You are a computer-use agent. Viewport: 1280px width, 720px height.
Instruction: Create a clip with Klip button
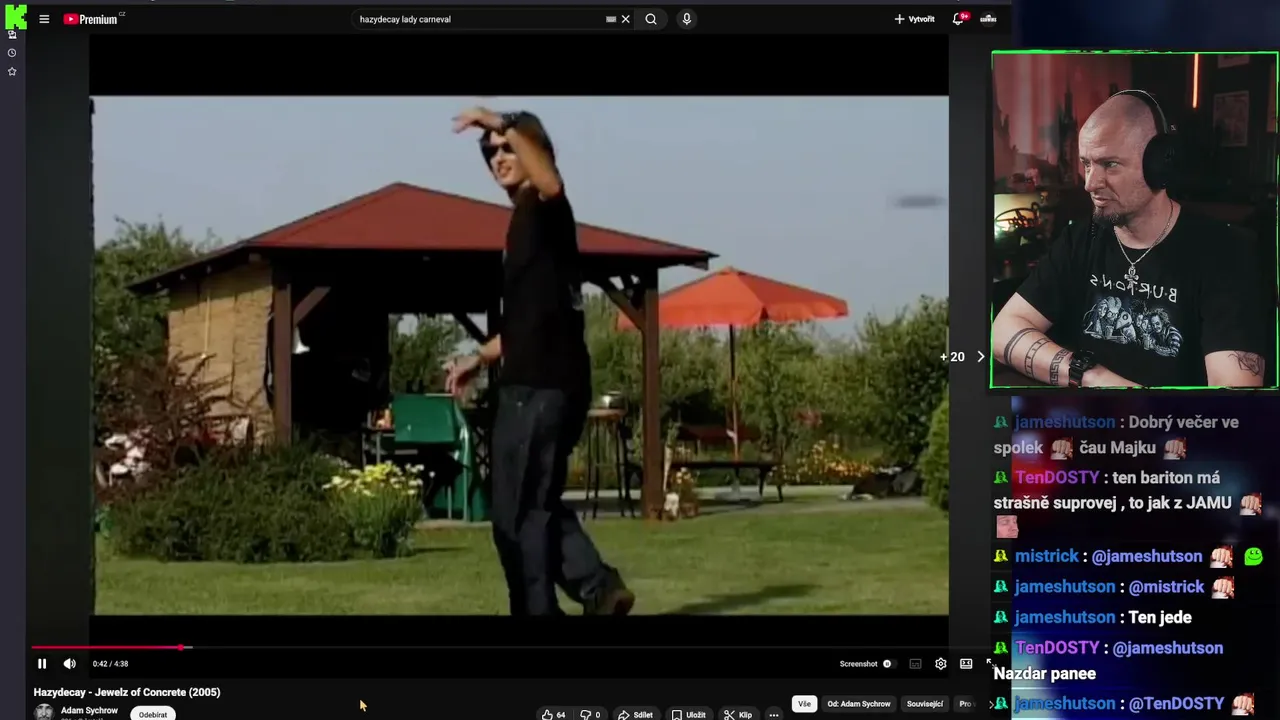(738, 715)
